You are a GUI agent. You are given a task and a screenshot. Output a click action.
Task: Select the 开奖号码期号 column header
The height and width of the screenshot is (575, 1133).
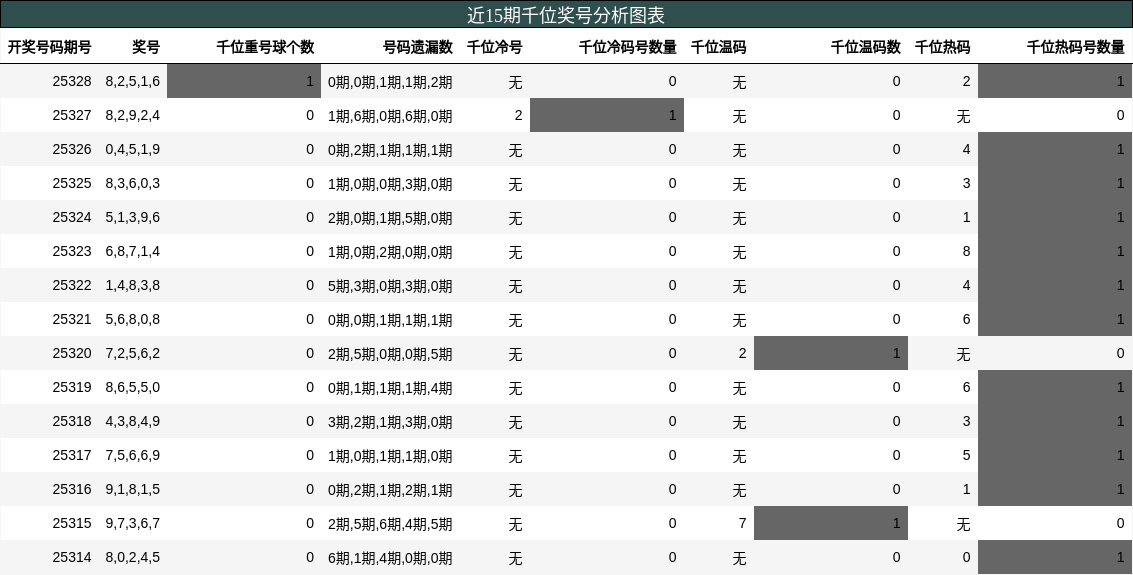pos(50,47)
